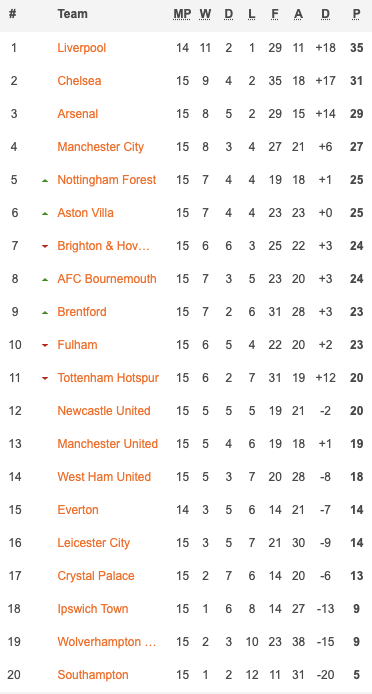
Task: Select the Southampton link at bottom
Action: [93, 675]
